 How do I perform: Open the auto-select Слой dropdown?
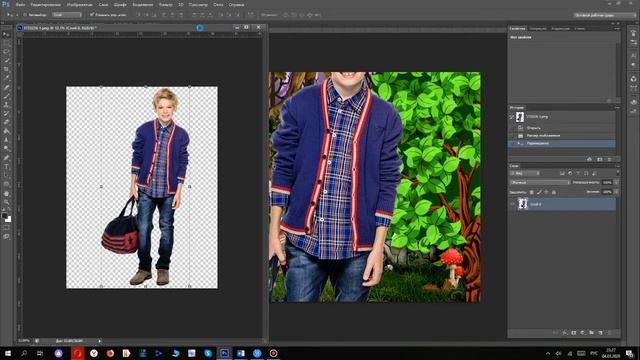[67, 15]
